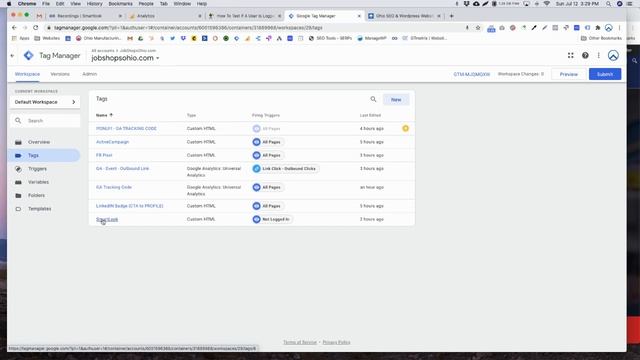Viewport: 640px width, 360px height.
Task: Open the first tag, GA TRACKING CODE in capitals
Action: [126, 129]
